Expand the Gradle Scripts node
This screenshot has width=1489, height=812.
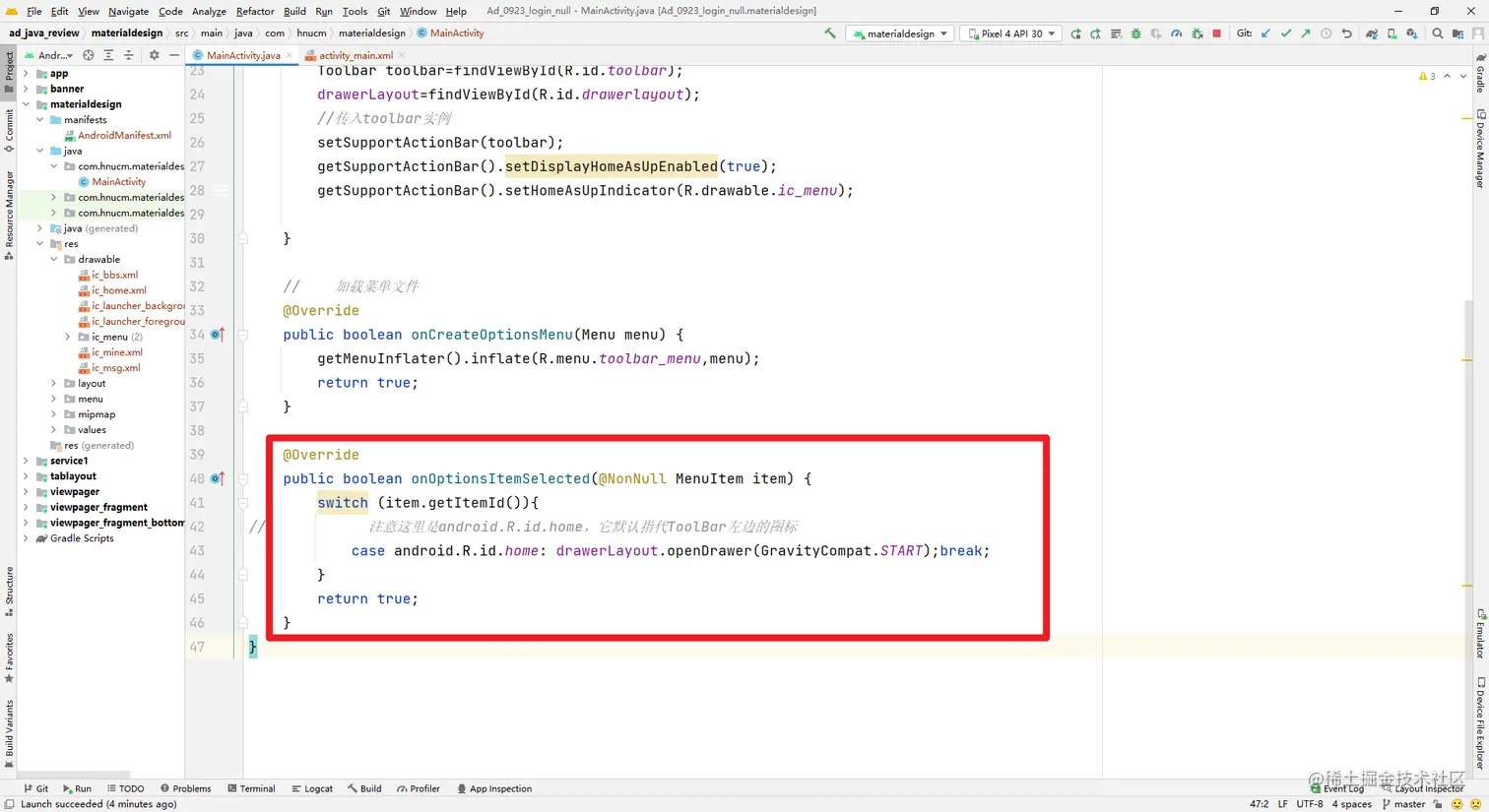26,538
